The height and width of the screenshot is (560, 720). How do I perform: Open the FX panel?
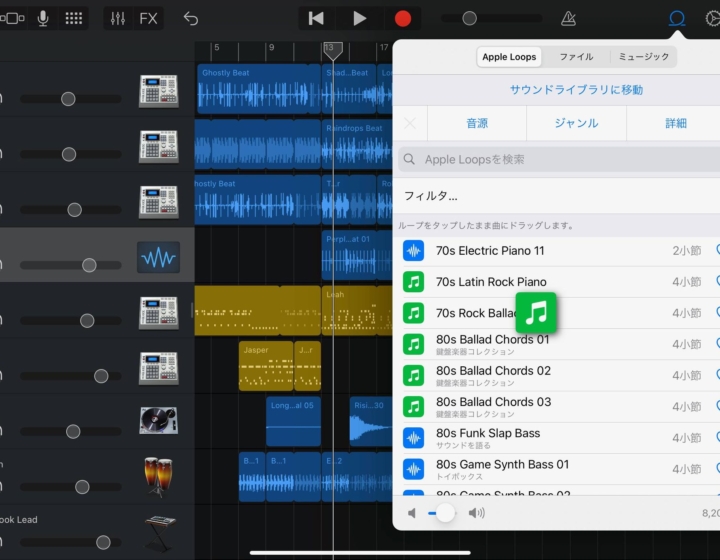coord(148,19)
